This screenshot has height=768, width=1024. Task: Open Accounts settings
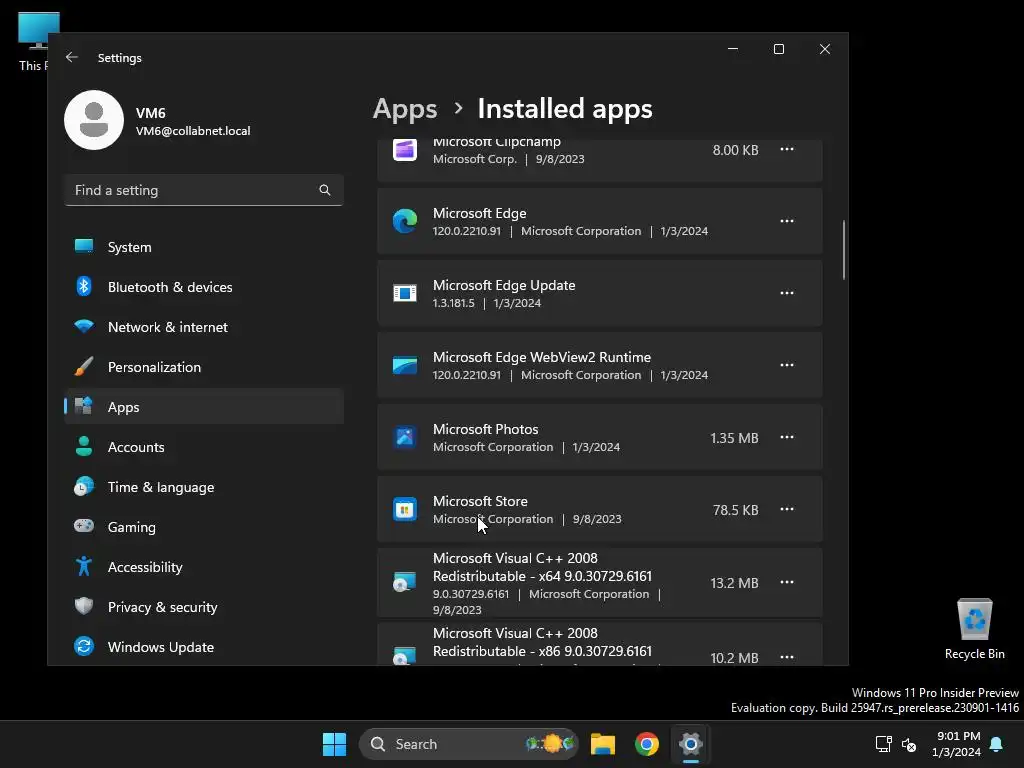[x=204, y=447]
